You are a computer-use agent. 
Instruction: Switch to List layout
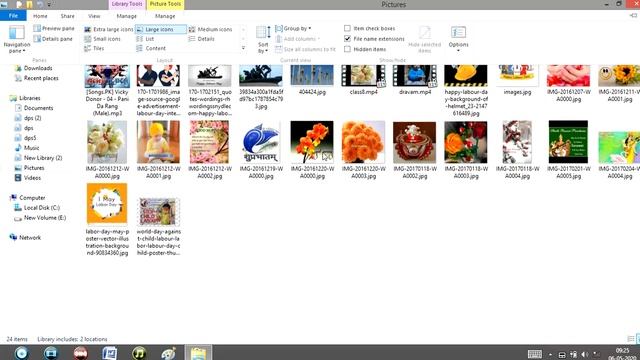(145, 39)
